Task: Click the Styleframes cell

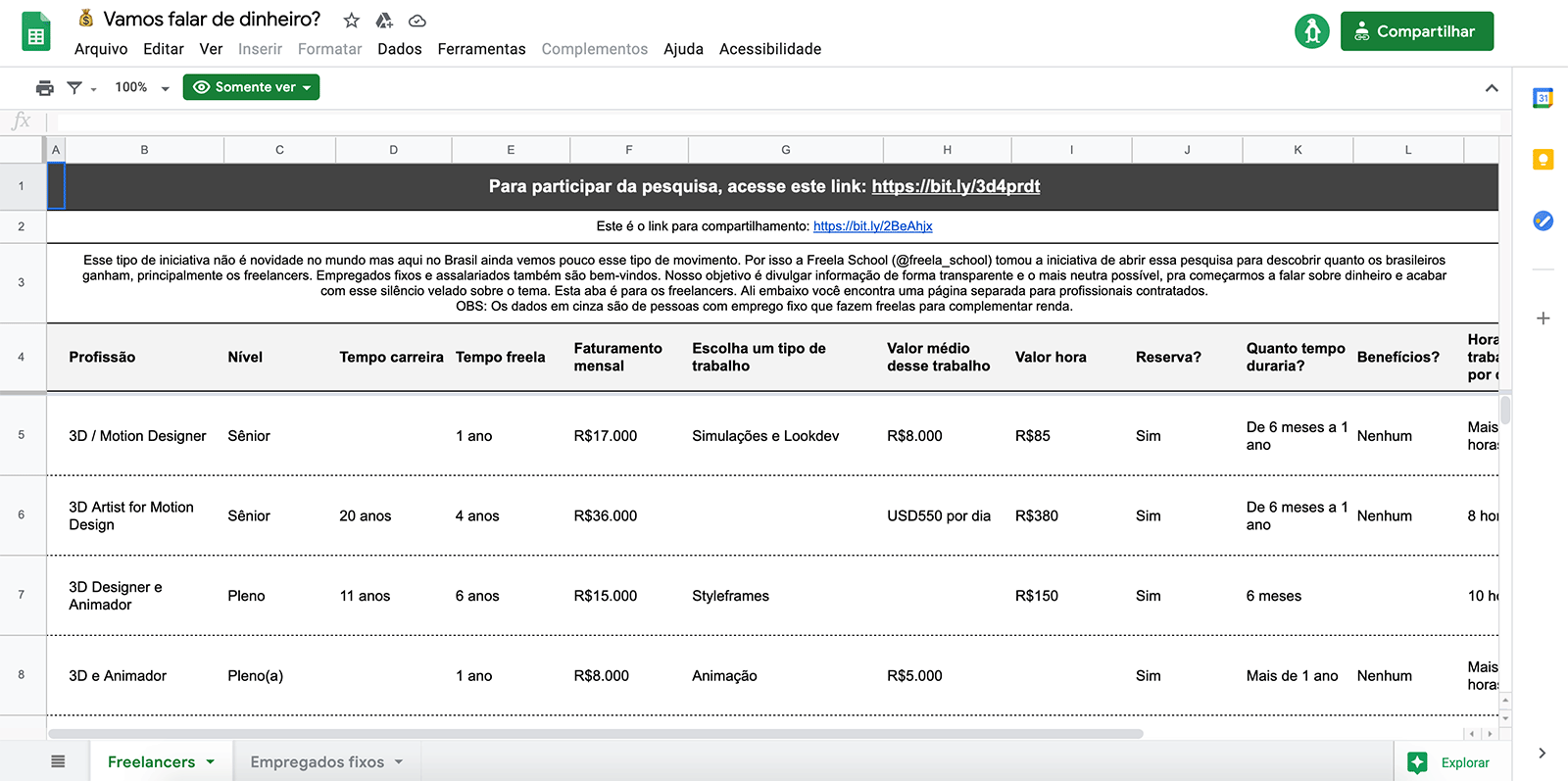Action: pyautogui.click(x=786, y=596)
